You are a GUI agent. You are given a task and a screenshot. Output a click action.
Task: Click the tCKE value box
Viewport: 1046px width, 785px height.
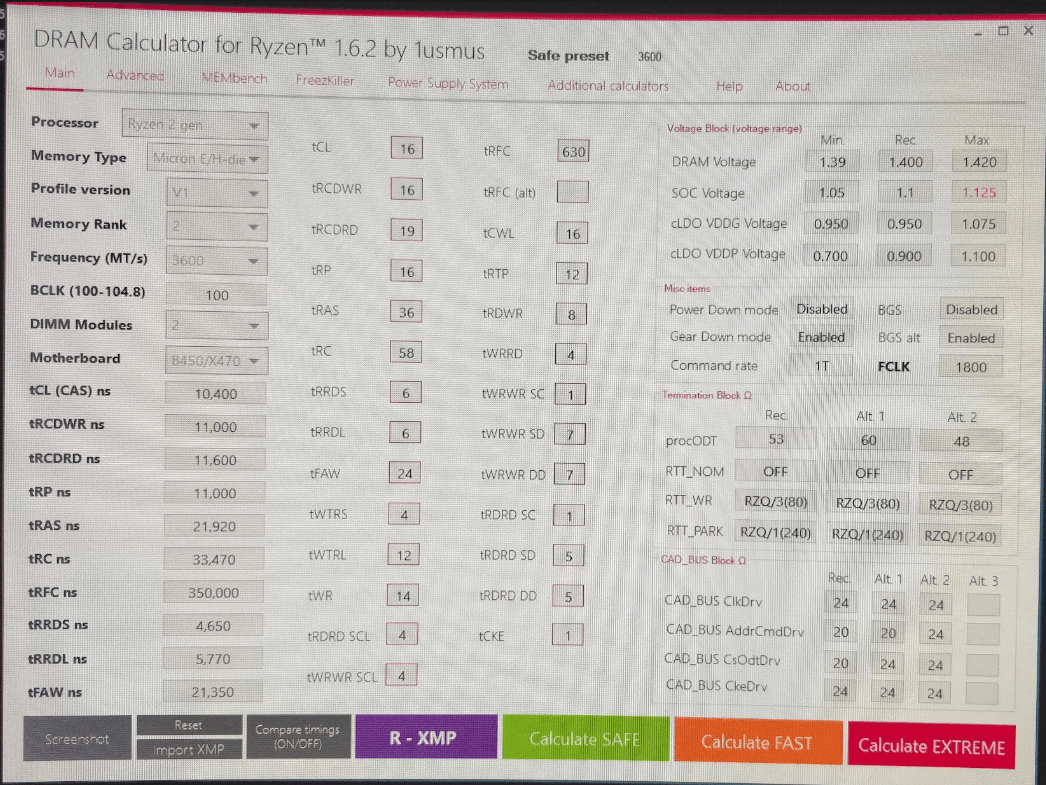click(x=568, y=636)
